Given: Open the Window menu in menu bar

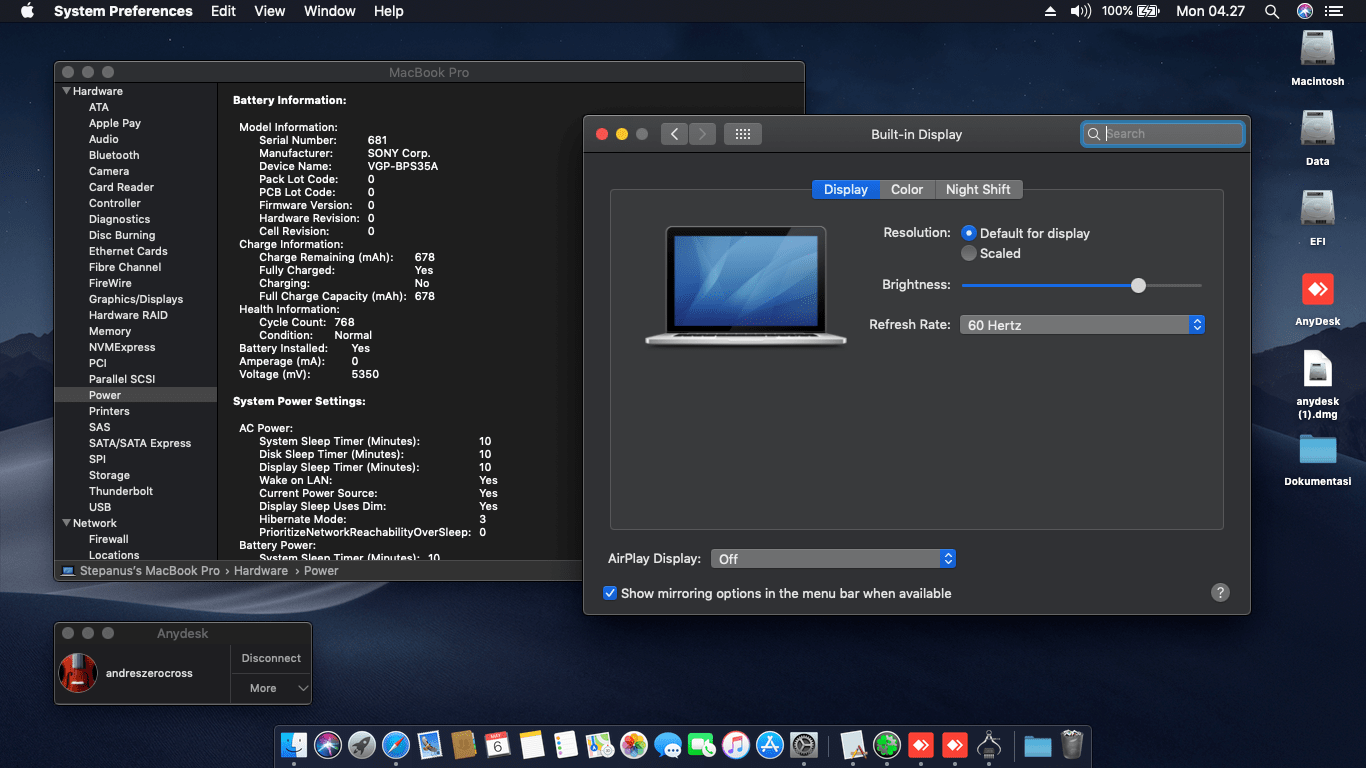Looking at the screenshot, I should [x=329, y=11].
